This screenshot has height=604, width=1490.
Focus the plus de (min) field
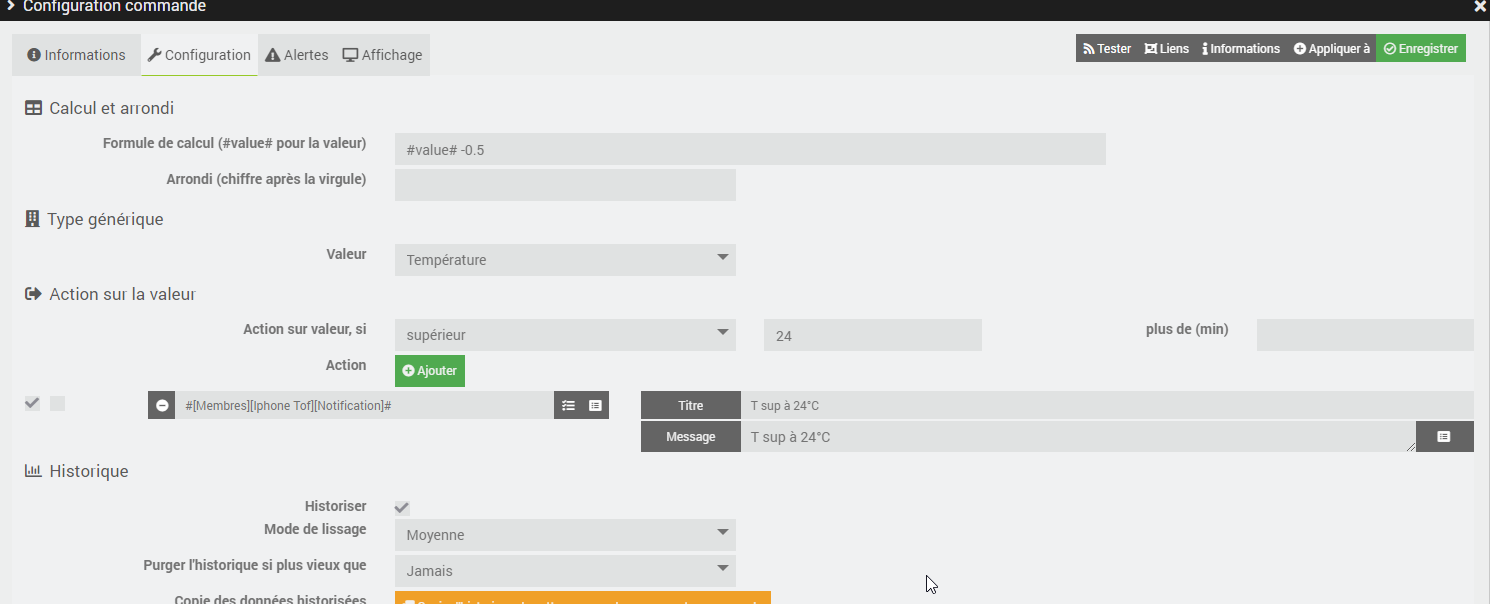pyautogui.click(x=1365, y=335)
